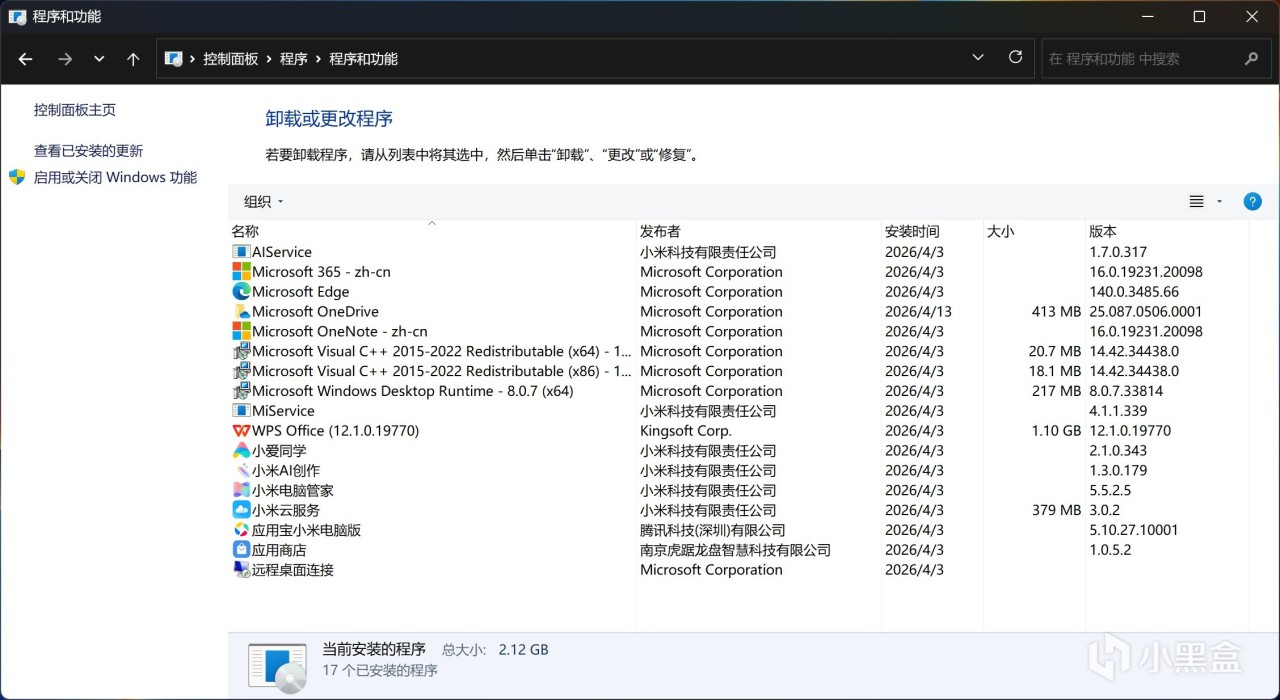Click the 1.10 GB size value

(1056, 431)
